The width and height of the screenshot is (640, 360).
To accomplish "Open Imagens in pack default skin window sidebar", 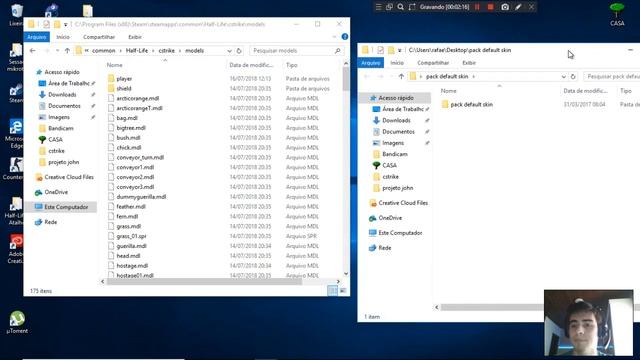I will [x=393, y=143].
